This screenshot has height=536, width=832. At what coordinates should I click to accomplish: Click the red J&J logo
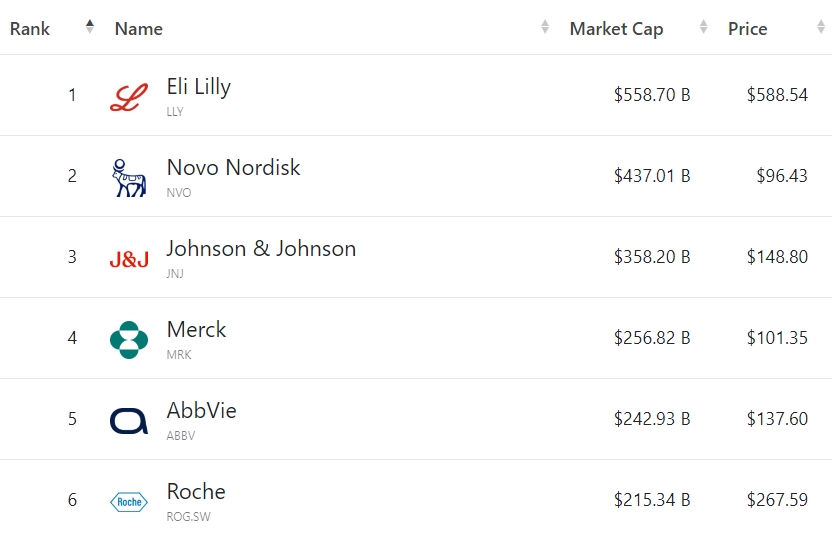pyautogui.click(x=128, y=259)
